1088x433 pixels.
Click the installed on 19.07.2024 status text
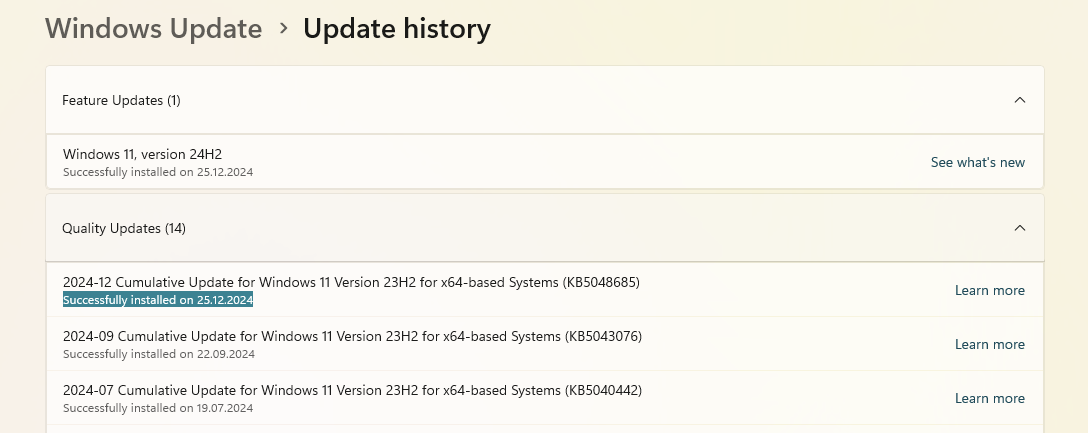[x=158, y=408]
